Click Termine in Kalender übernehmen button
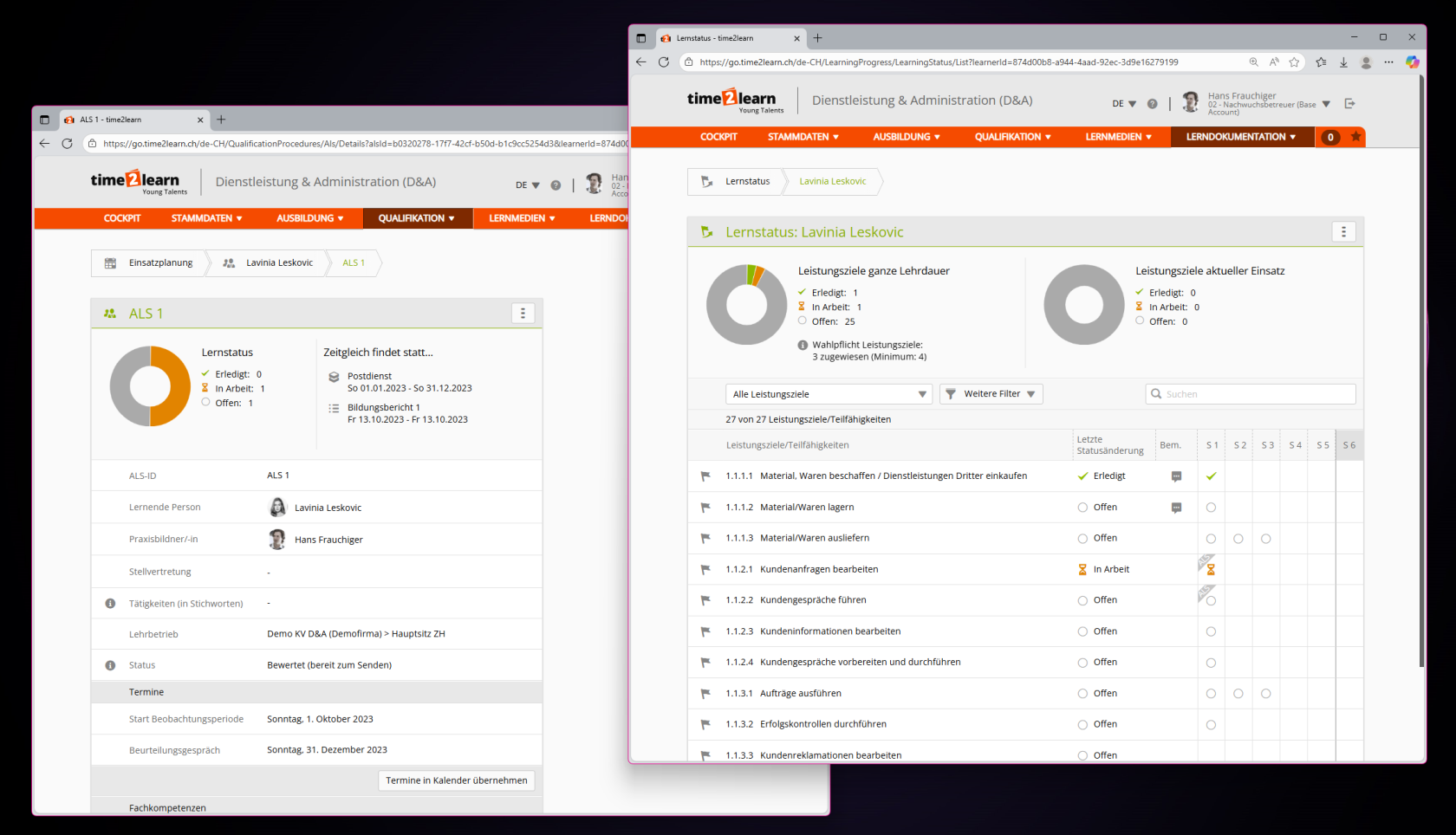The image size is (1456, 835). [456, 780]
